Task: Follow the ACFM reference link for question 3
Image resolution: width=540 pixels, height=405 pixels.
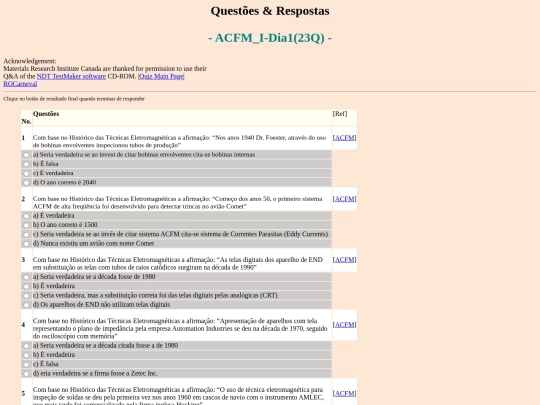Action: [x=344, y=259]
